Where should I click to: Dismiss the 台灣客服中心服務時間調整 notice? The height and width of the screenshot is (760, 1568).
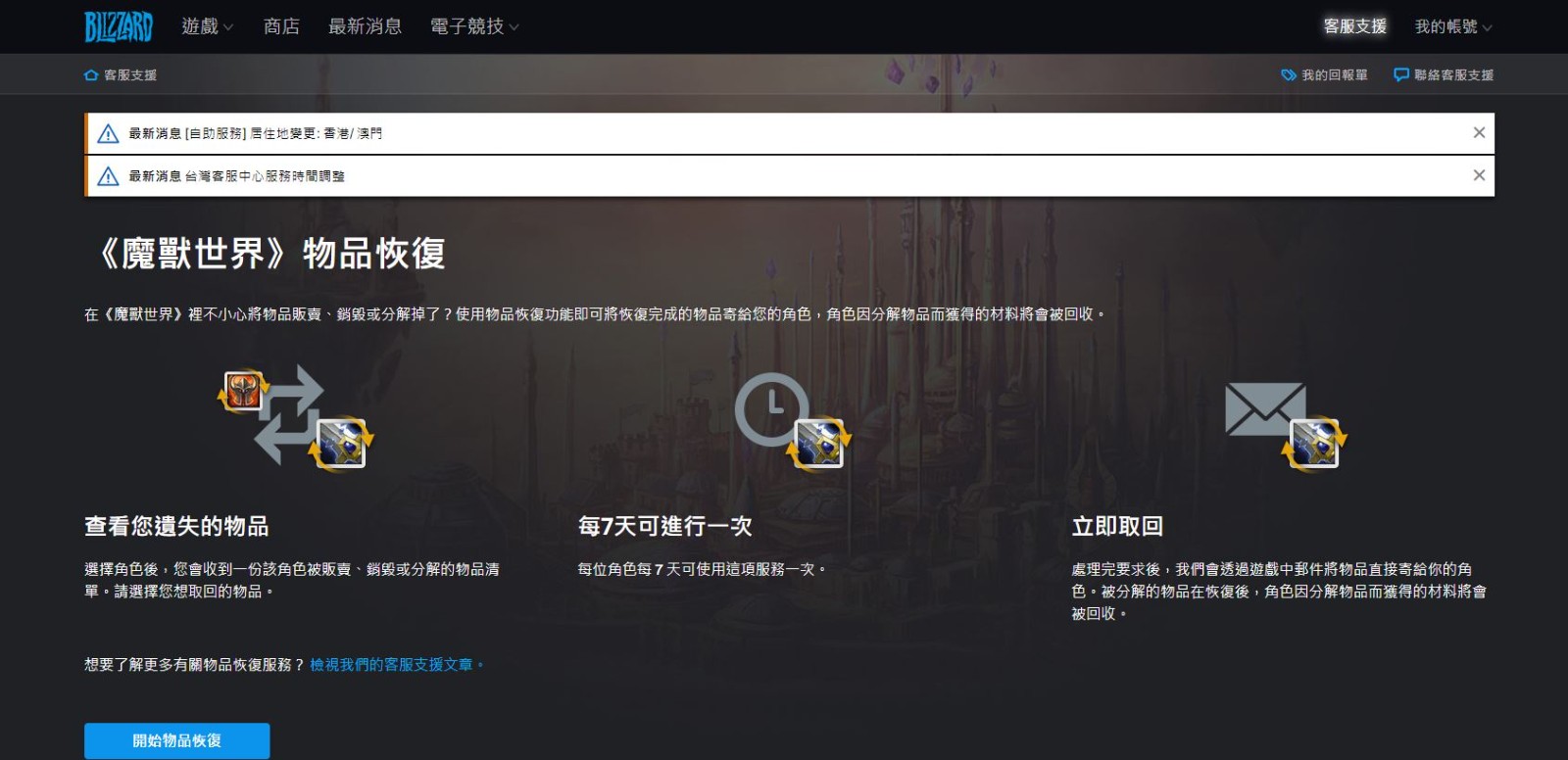[x=1479, y=175]
